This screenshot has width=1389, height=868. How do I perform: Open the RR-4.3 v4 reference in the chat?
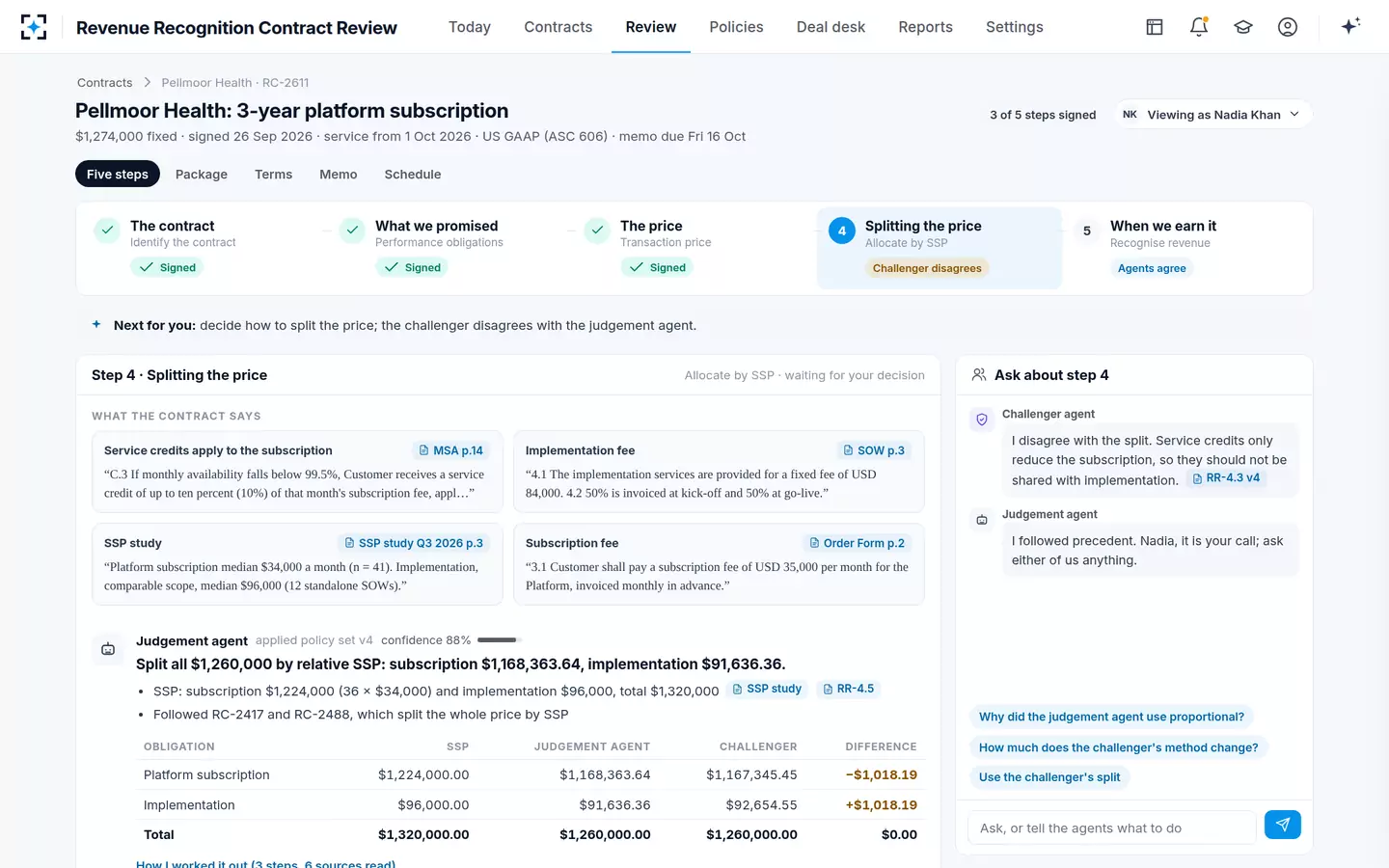(1226, 478)
